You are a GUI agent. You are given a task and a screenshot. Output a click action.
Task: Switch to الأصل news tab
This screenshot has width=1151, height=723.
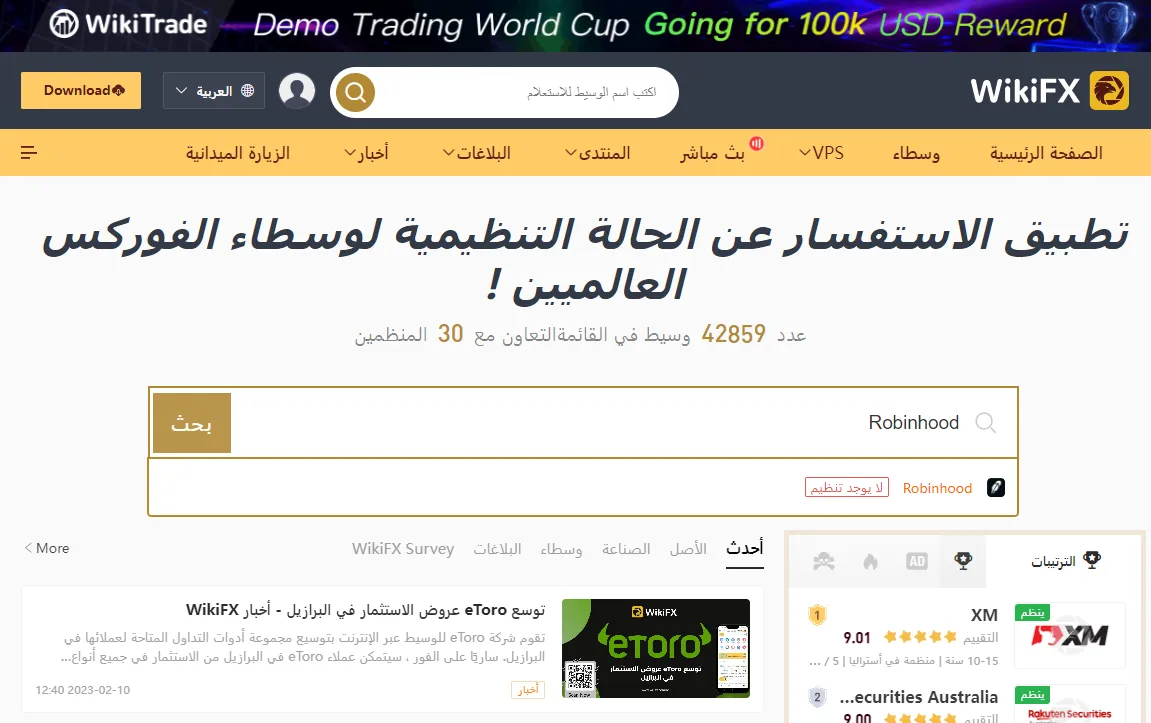tap(689, 549)
